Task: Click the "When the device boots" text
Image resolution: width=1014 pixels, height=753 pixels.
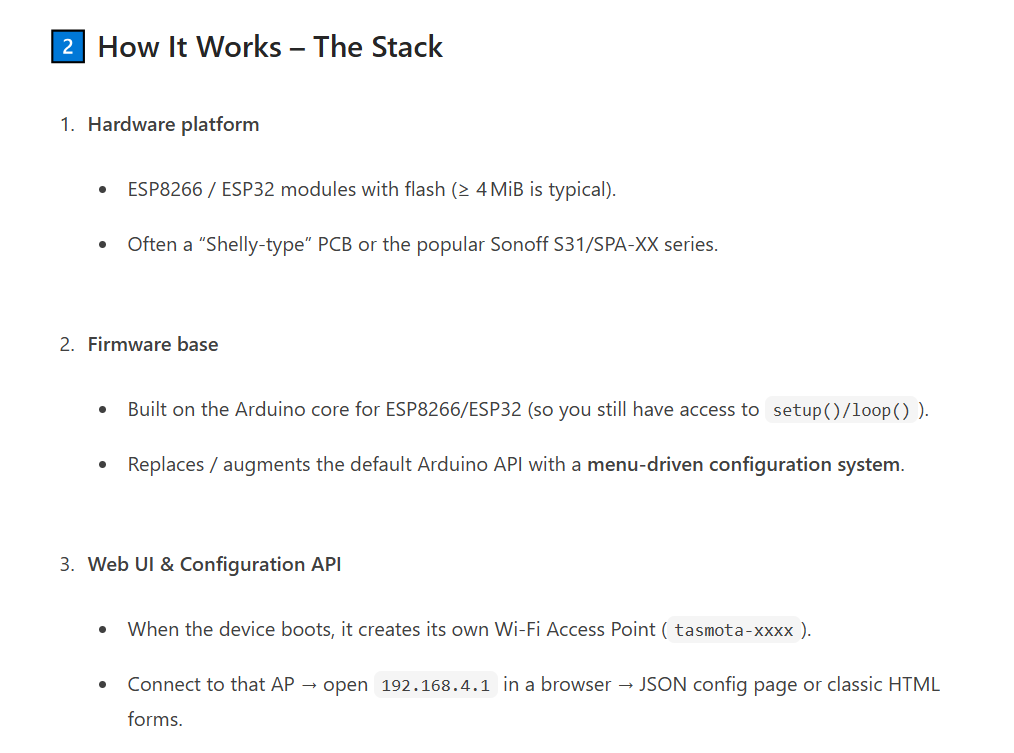Action: point(231,629)
